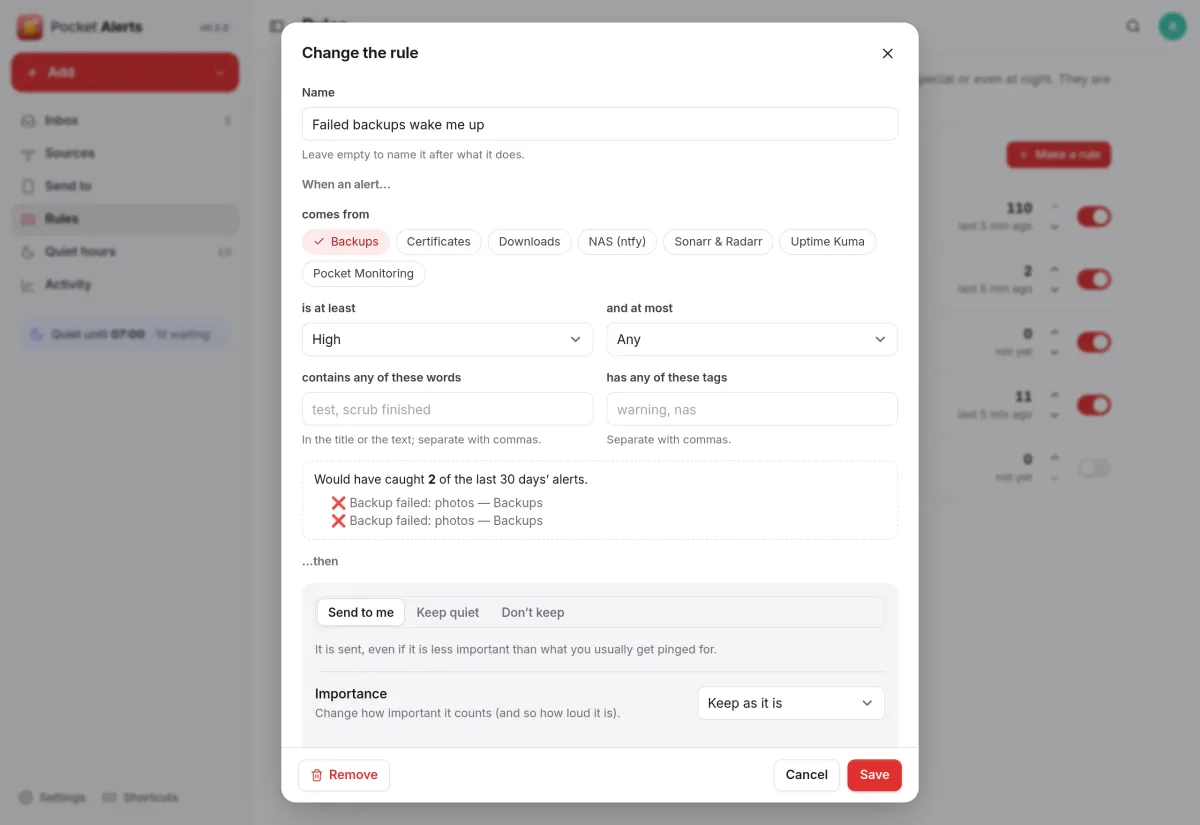Move the rule with 110 matches down
Image resolution: width=1200 pixels, height=825 pixels.
[1054, 227]
